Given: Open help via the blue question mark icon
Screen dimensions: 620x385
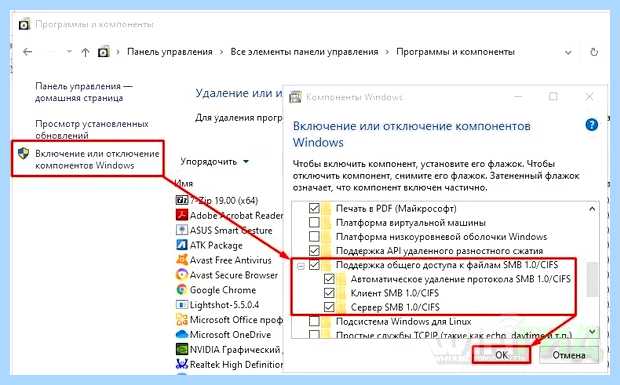Looking at the screenshot, I should 592,125.
